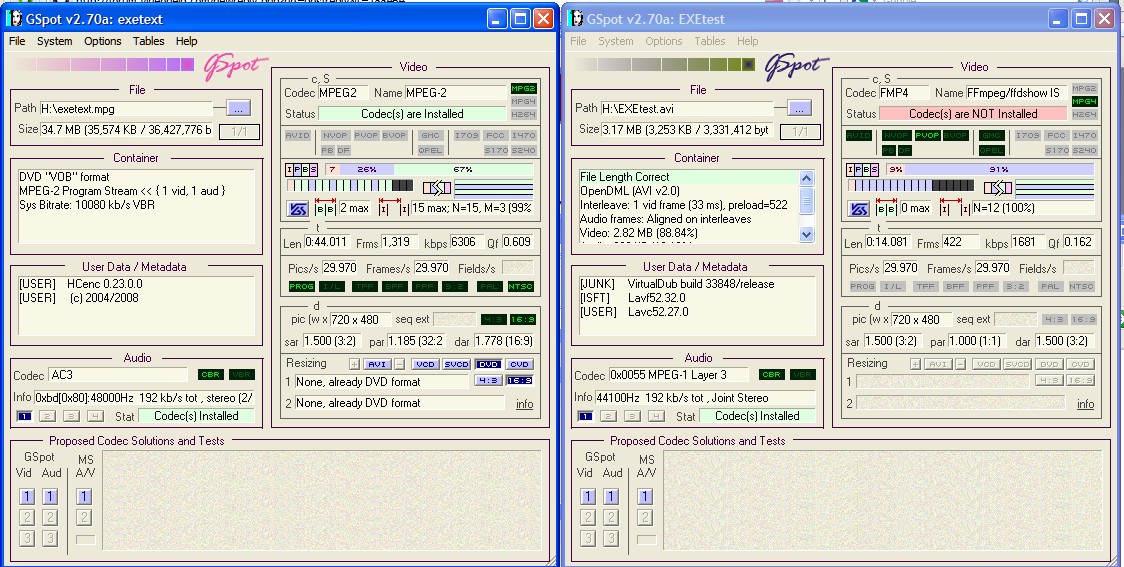Screen dimensions: 1124x567
Task: Click the 1/1 button in EXEtest window
Action: point(800,131)
